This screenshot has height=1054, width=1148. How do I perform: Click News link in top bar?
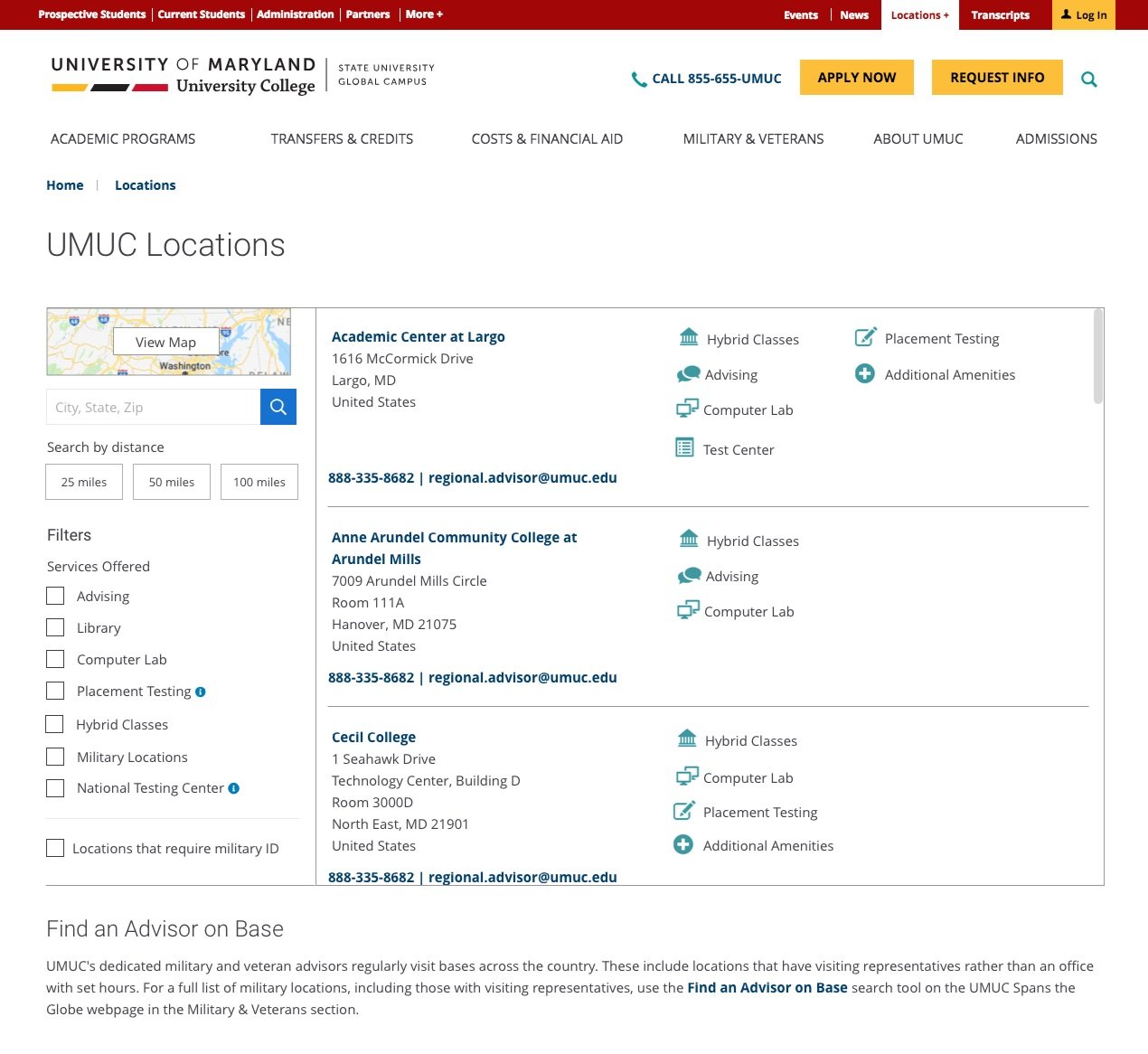click(854, 15)
